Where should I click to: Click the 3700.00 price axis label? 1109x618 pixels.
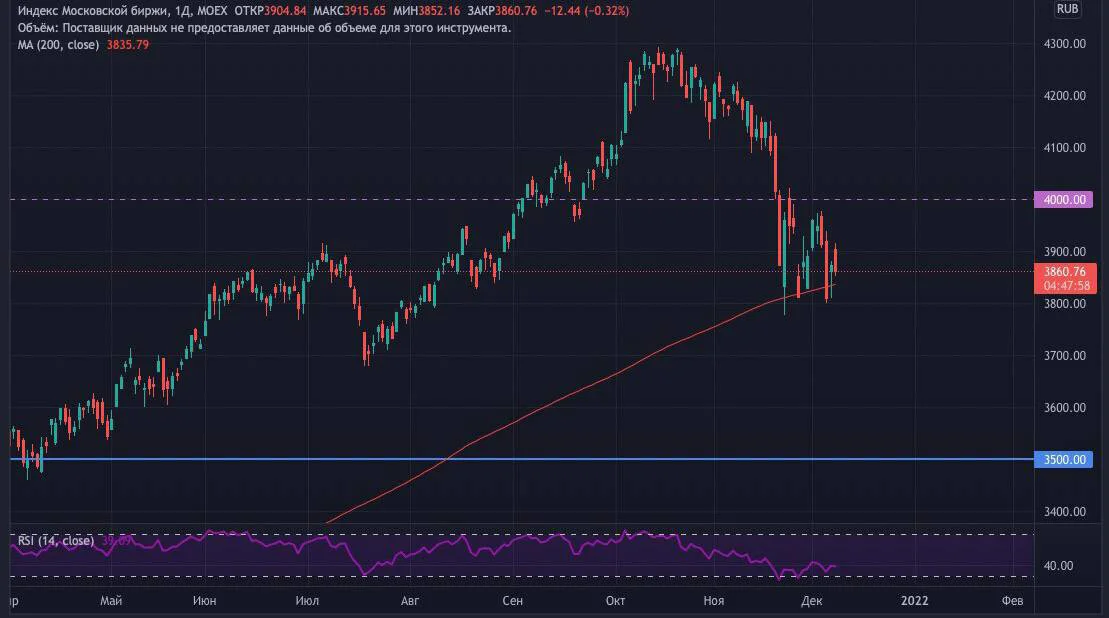[x=1064, y=356]
